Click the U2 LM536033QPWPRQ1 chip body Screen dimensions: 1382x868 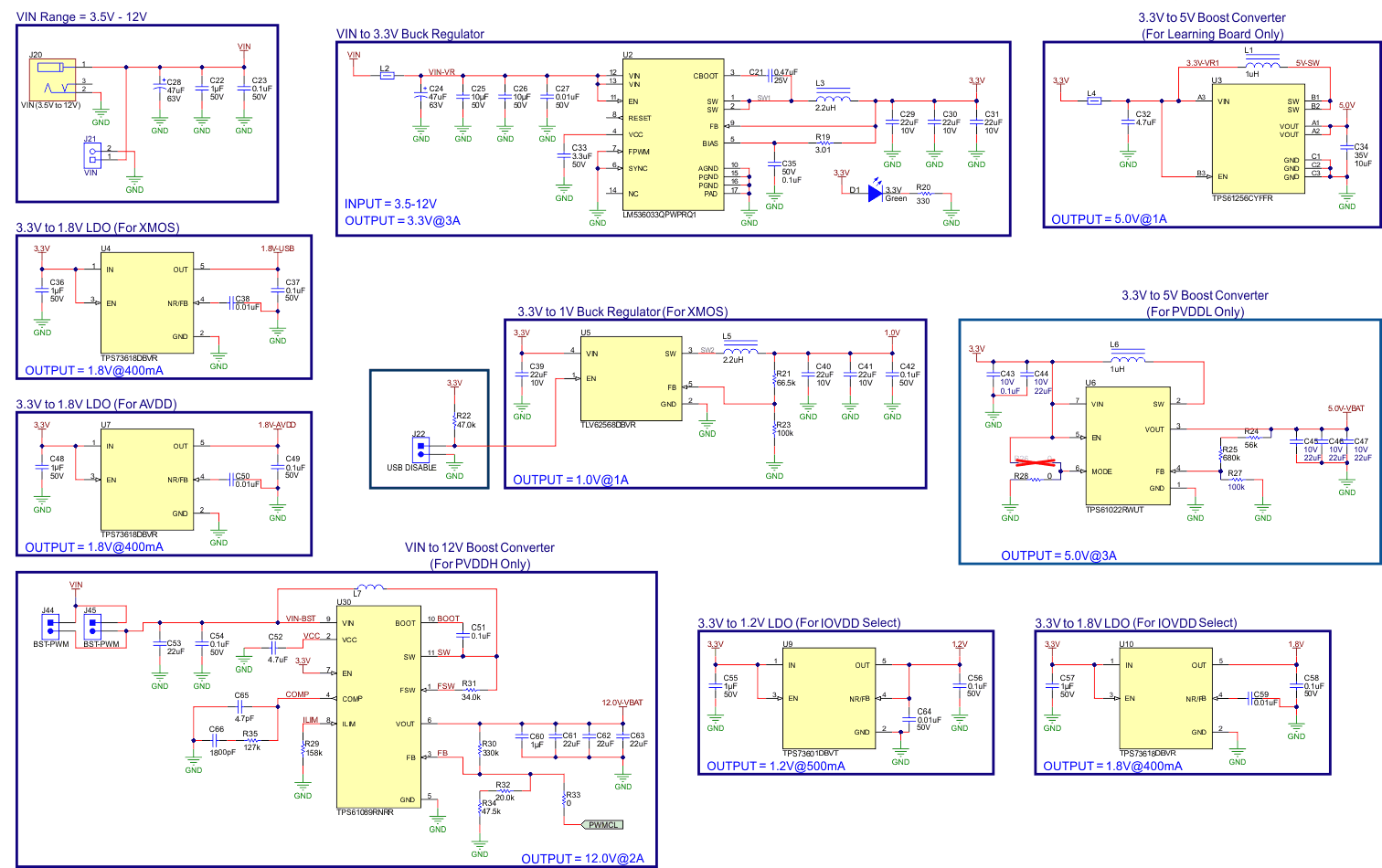click(x=673, y=135)
